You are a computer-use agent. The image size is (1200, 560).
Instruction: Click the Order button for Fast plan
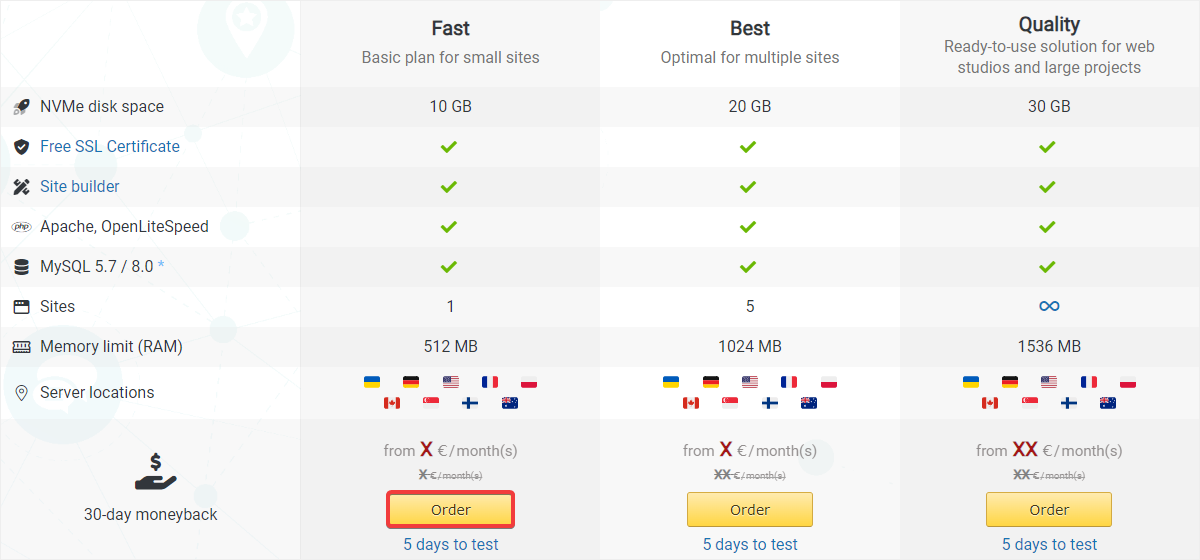click(450, 510)
